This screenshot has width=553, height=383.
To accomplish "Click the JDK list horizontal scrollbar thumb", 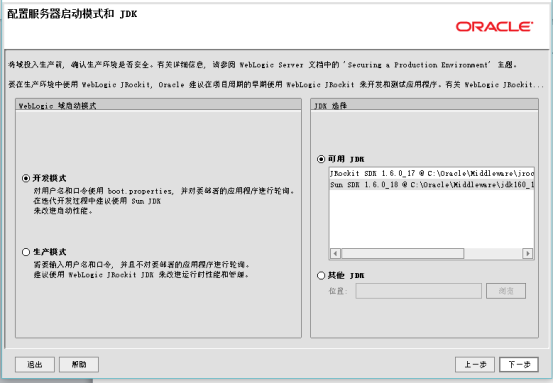I will coord(402,253).
